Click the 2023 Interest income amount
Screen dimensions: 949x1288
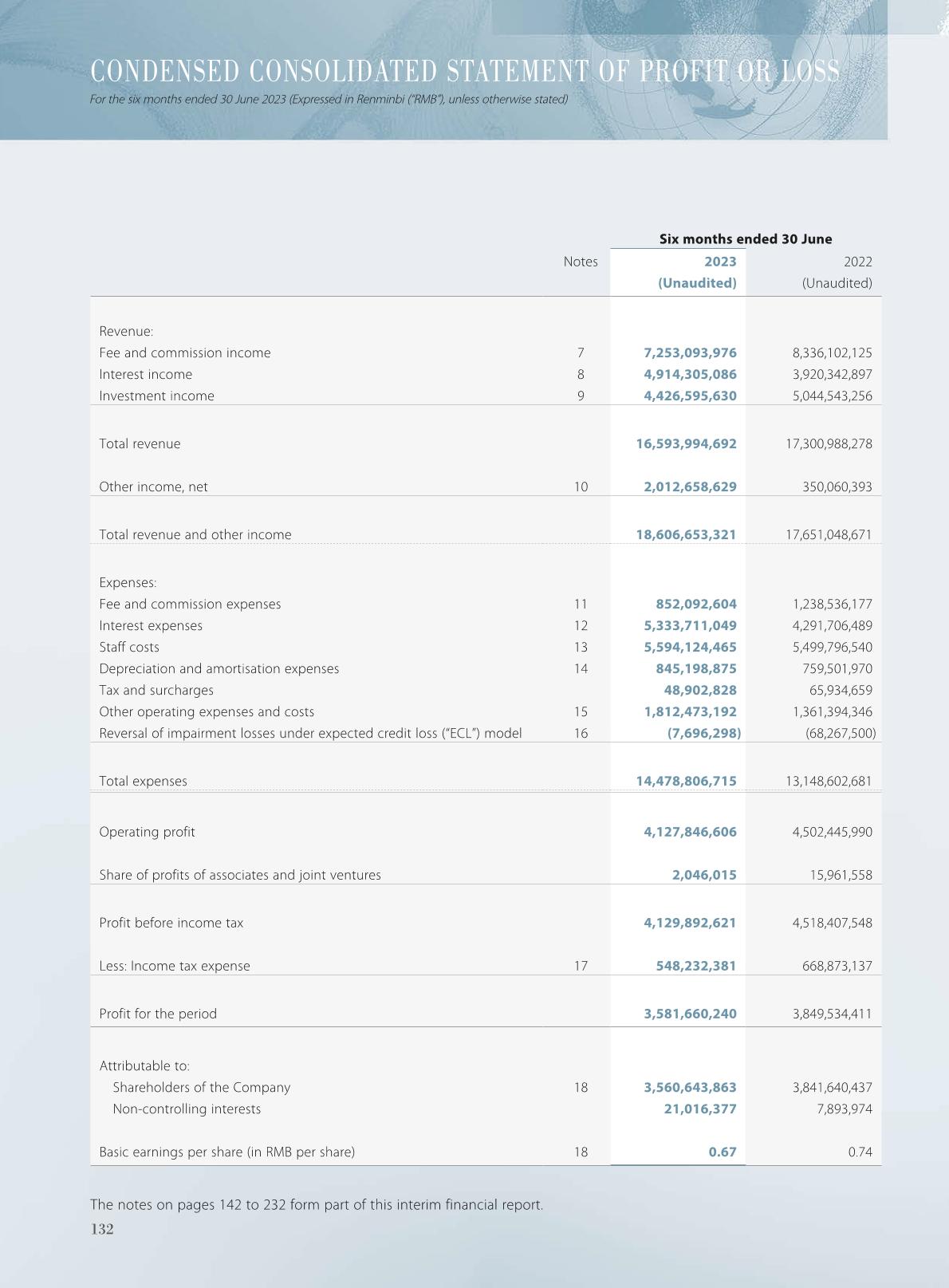(x=690, y=374)
